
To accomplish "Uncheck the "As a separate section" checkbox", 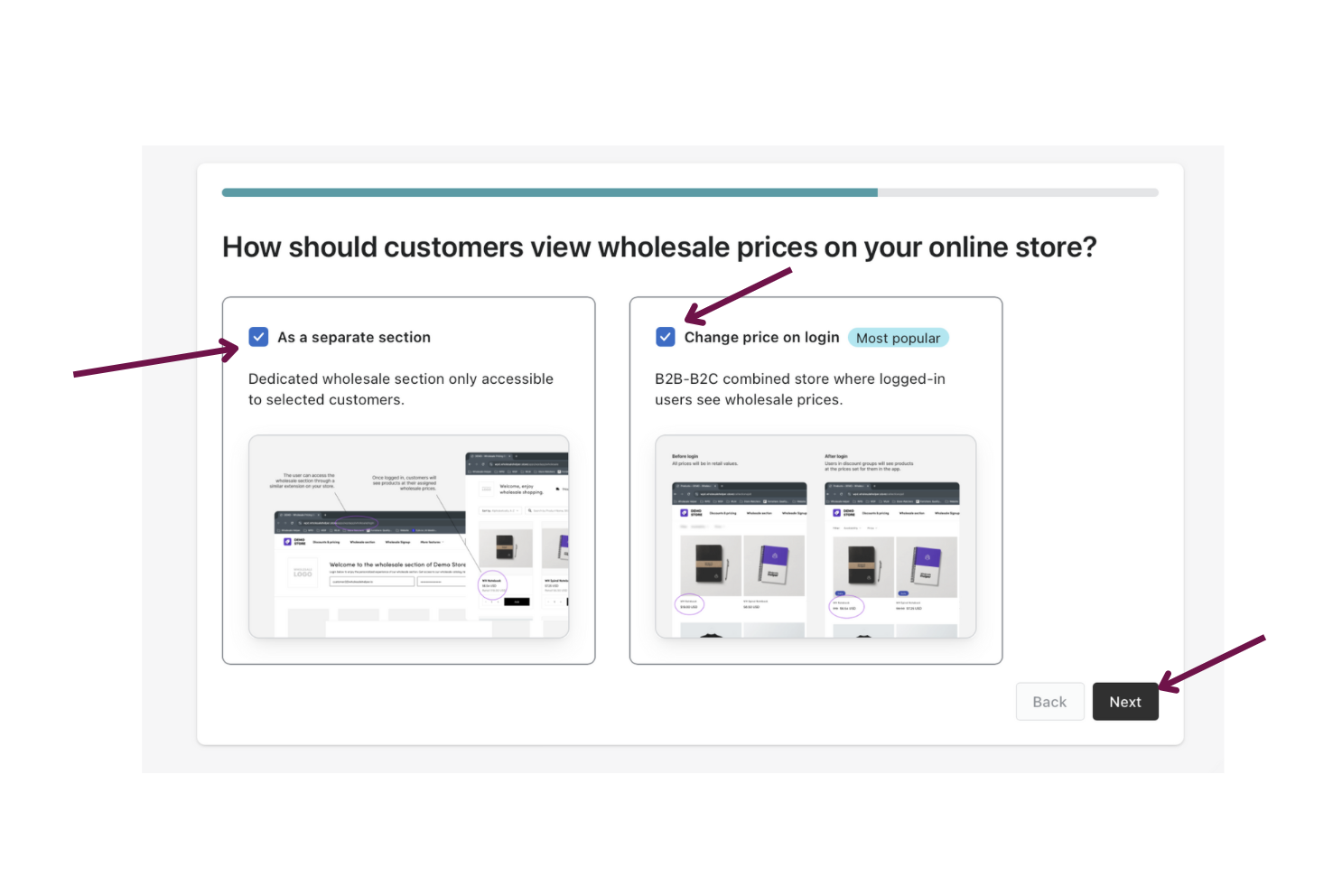I will pyautogui.click(x=258, y=337).
